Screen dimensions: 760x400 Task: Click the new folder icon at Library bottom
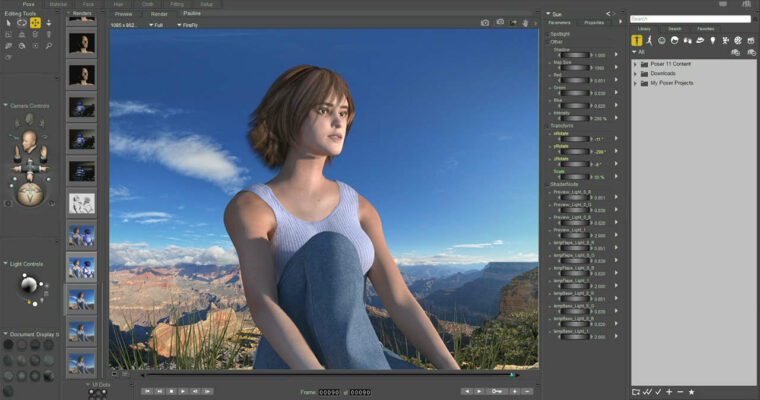[x=636, y=392]
